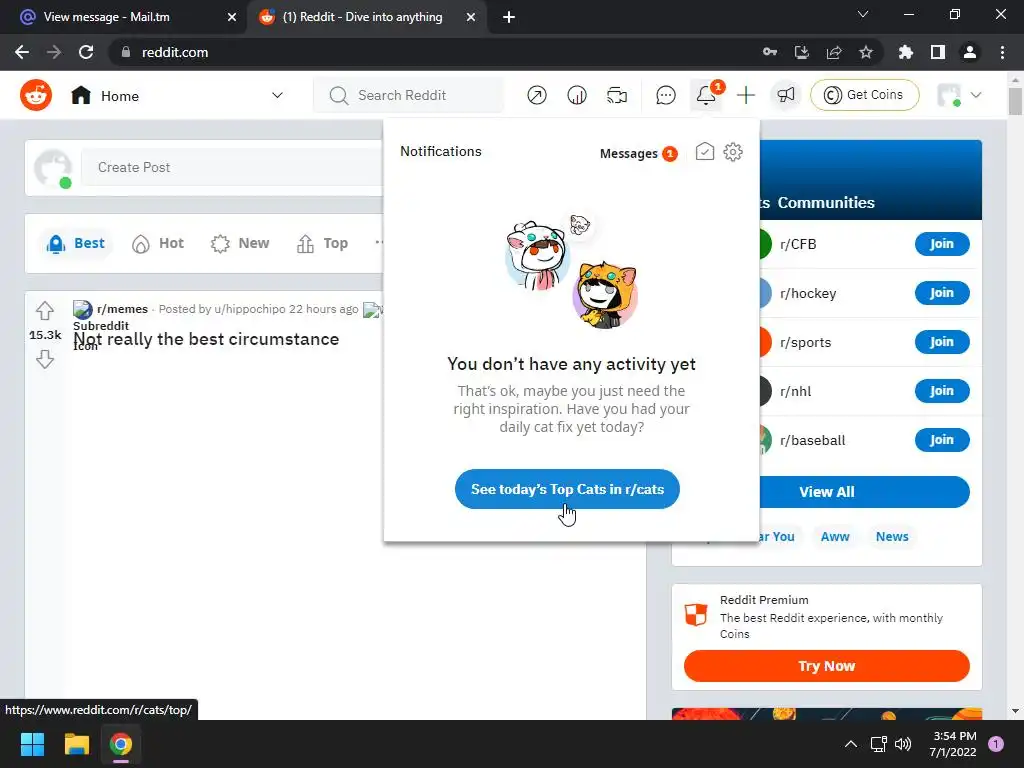Open Chrome extensions puzzle icon
Screen dimensions: 1024x768
coord(906,52)
